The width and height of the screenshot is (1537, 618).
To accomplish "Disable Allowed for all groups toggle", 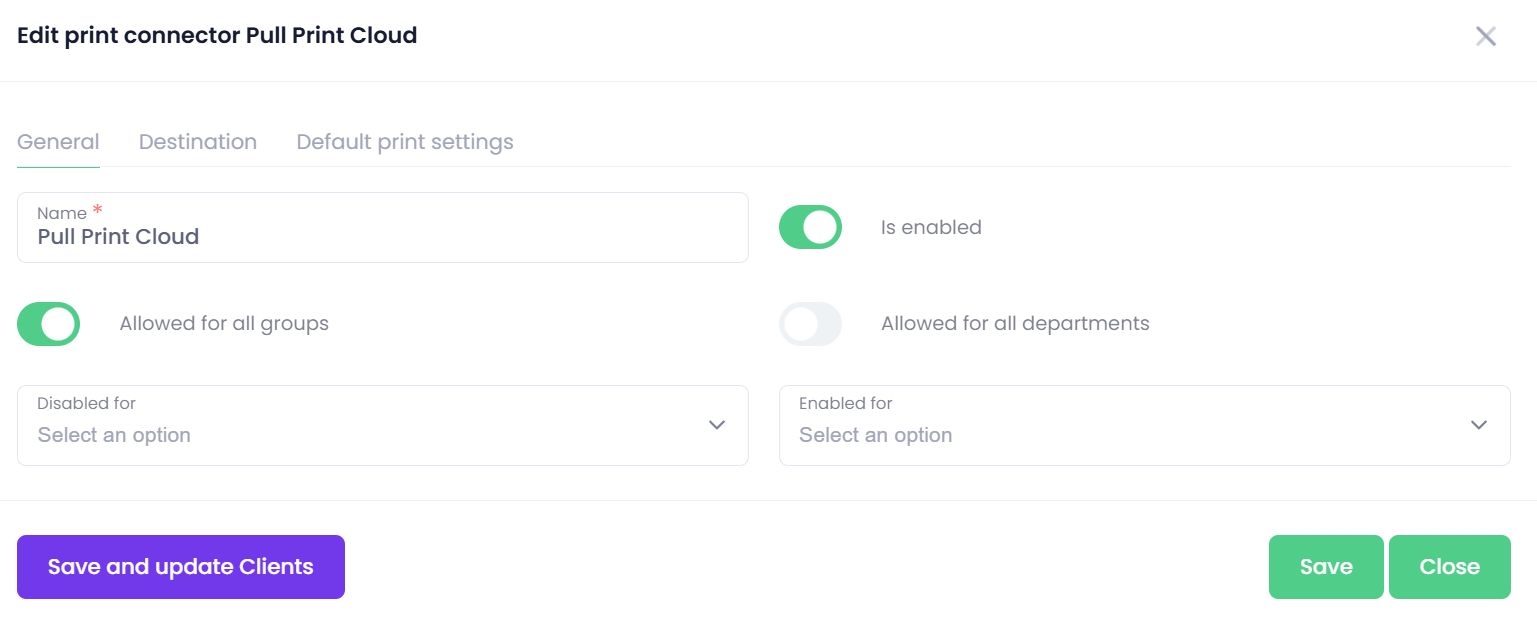I will coord(48,324).
